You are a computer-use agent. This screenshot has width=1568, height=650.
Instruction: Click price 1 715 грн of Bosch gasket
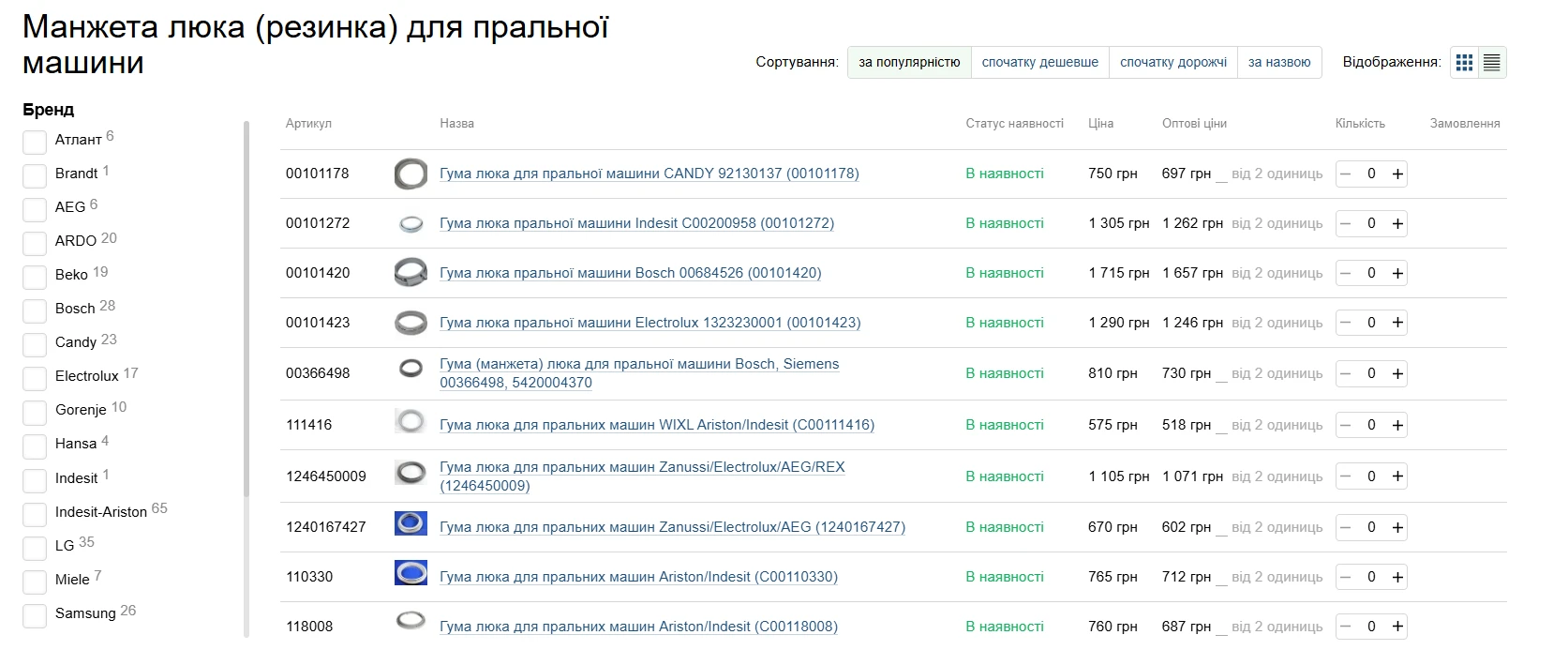pyautogui.click(x=1119, y=273)
